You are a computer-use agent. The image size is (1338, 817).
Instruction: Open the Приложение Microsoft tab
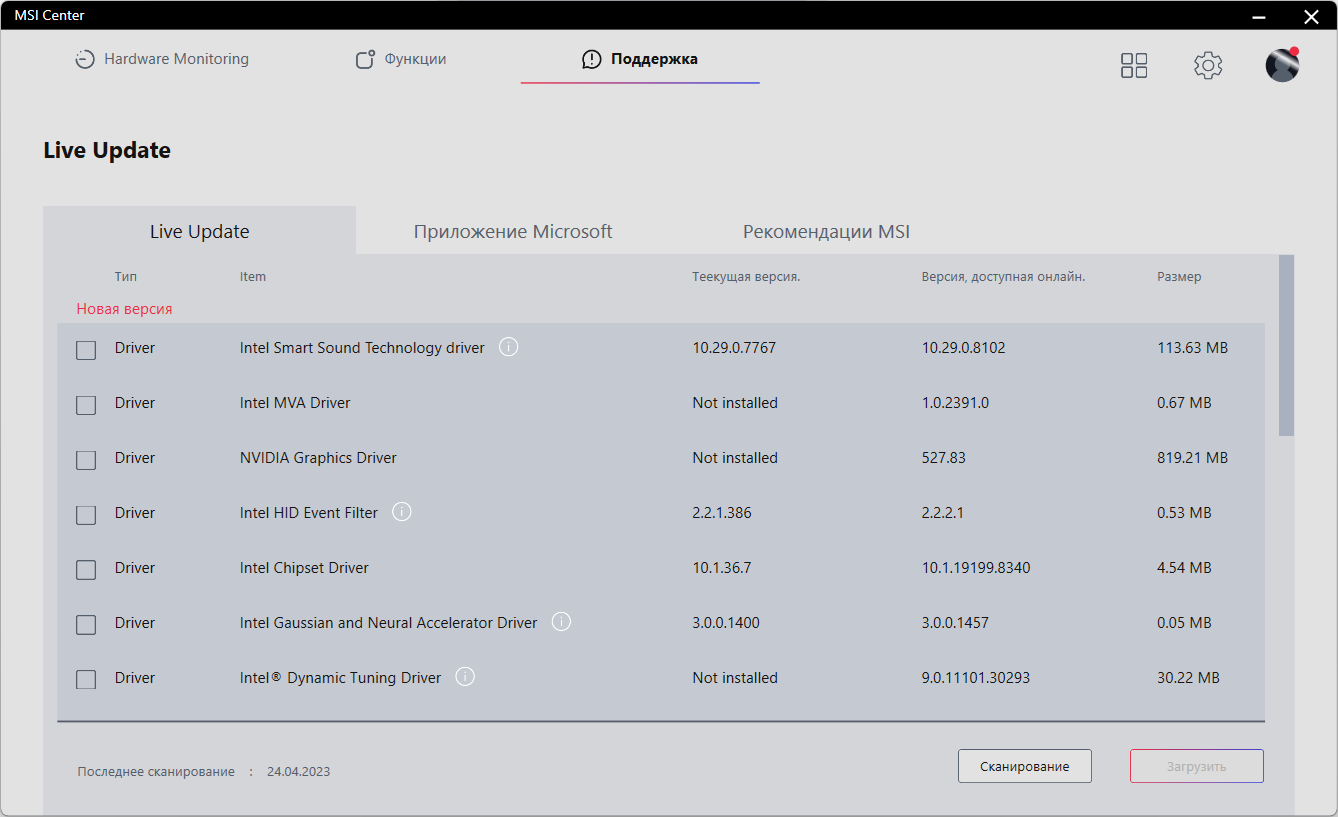[513, 232]
